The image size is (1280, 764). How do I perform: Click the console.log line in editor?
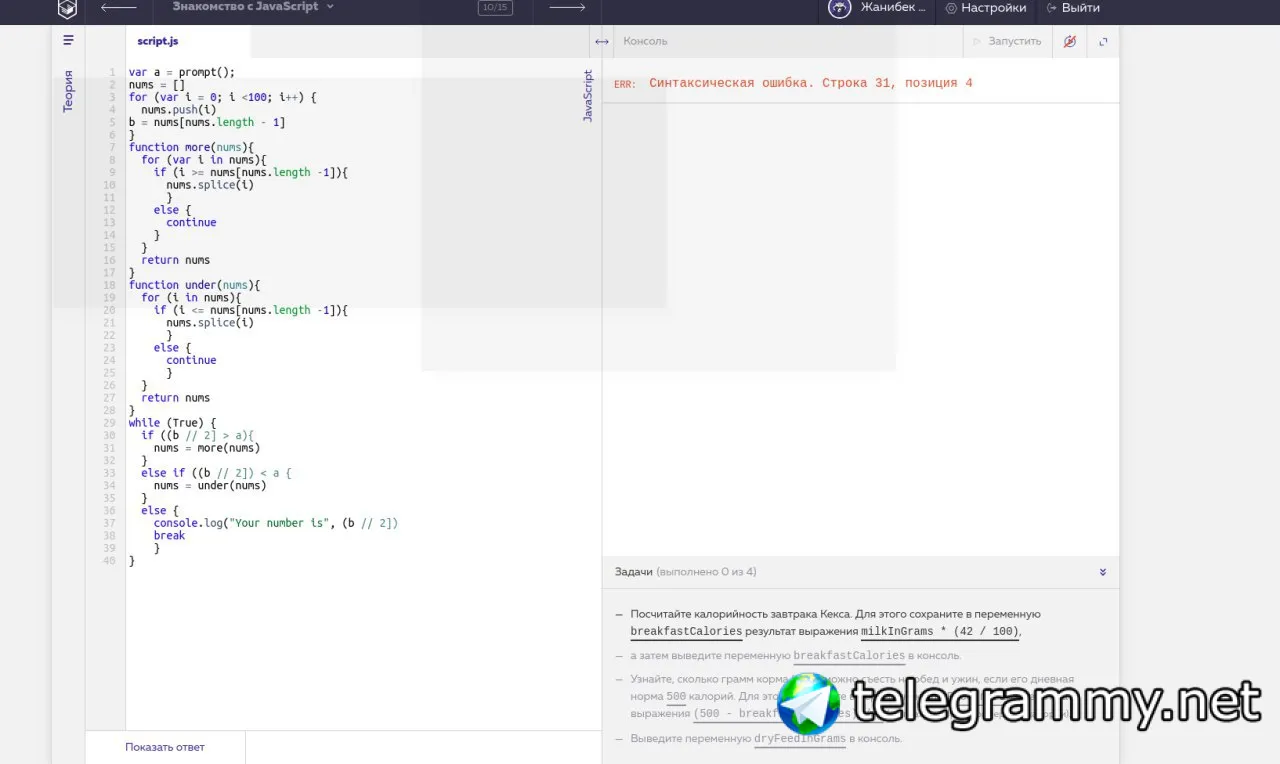coord(276,523)
